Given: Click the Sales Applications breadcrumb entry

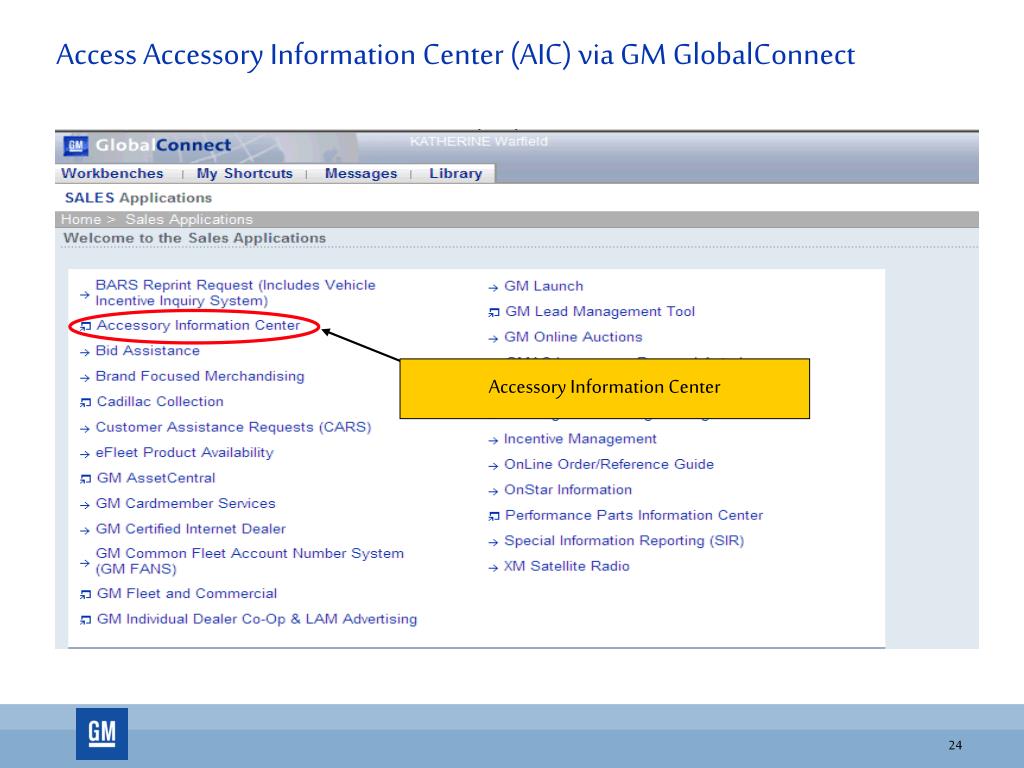Looking at the screenshot, I should tap(189, 219).
